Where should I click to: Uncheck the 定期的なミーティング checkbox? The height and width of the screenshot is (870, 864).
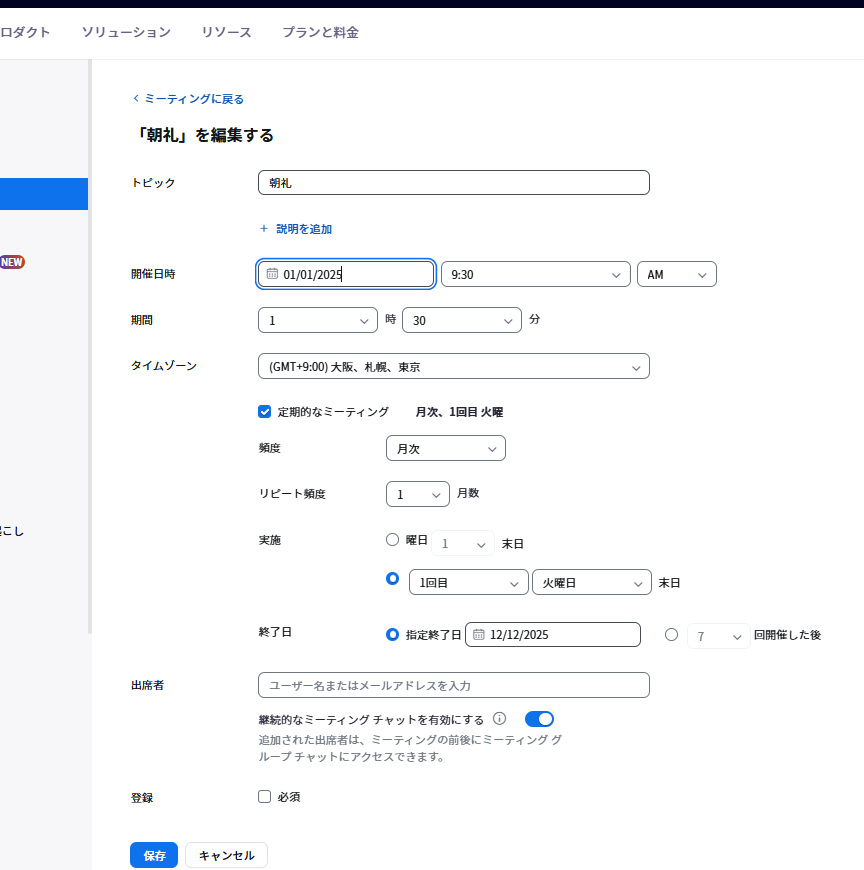pos(265,411)
